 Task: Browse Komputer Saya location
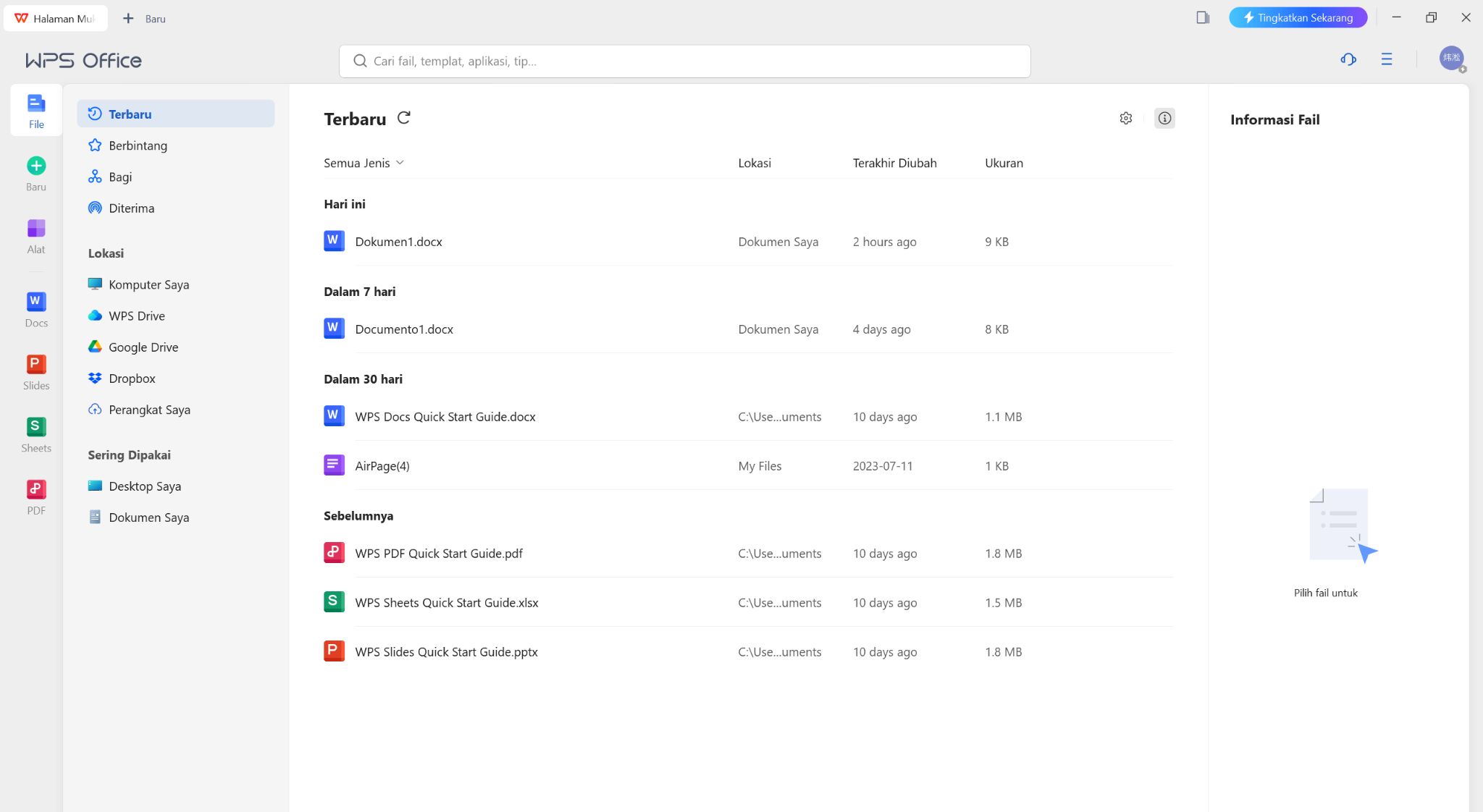(x=176, y=284)
